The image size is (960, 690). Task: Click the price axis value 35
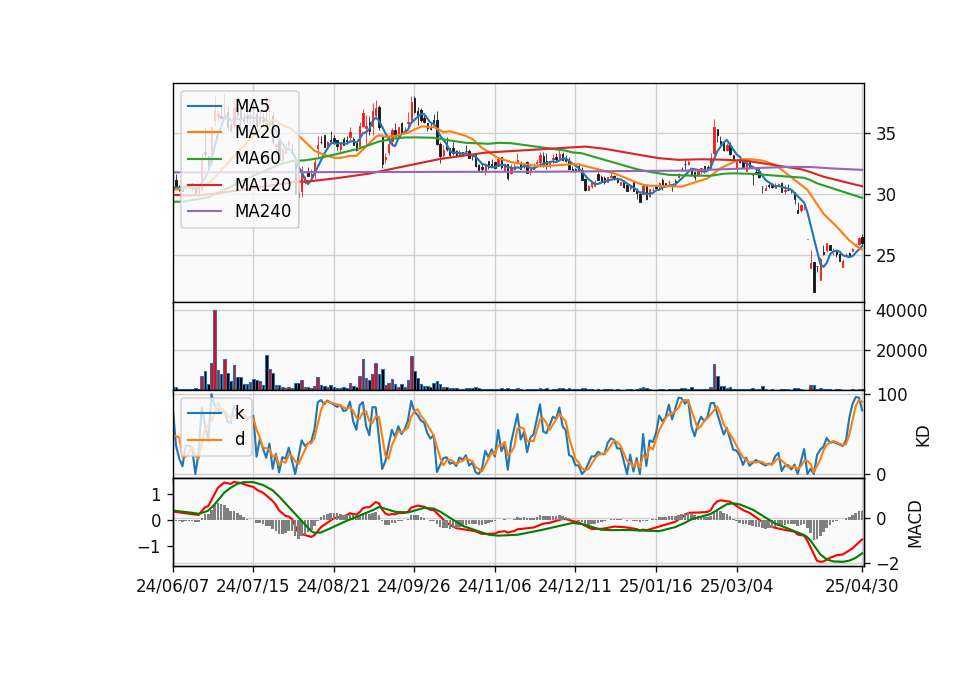886,134
